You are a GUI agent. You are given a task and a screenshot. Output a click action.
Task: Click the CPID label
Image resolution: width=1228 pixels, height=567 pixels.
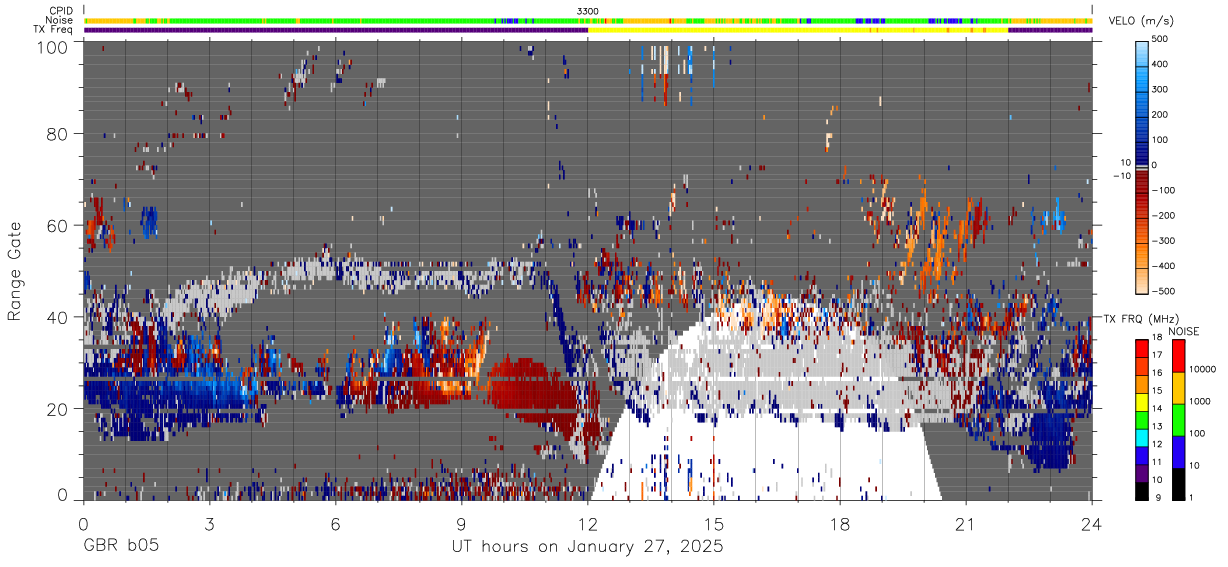tap(60, 10)
